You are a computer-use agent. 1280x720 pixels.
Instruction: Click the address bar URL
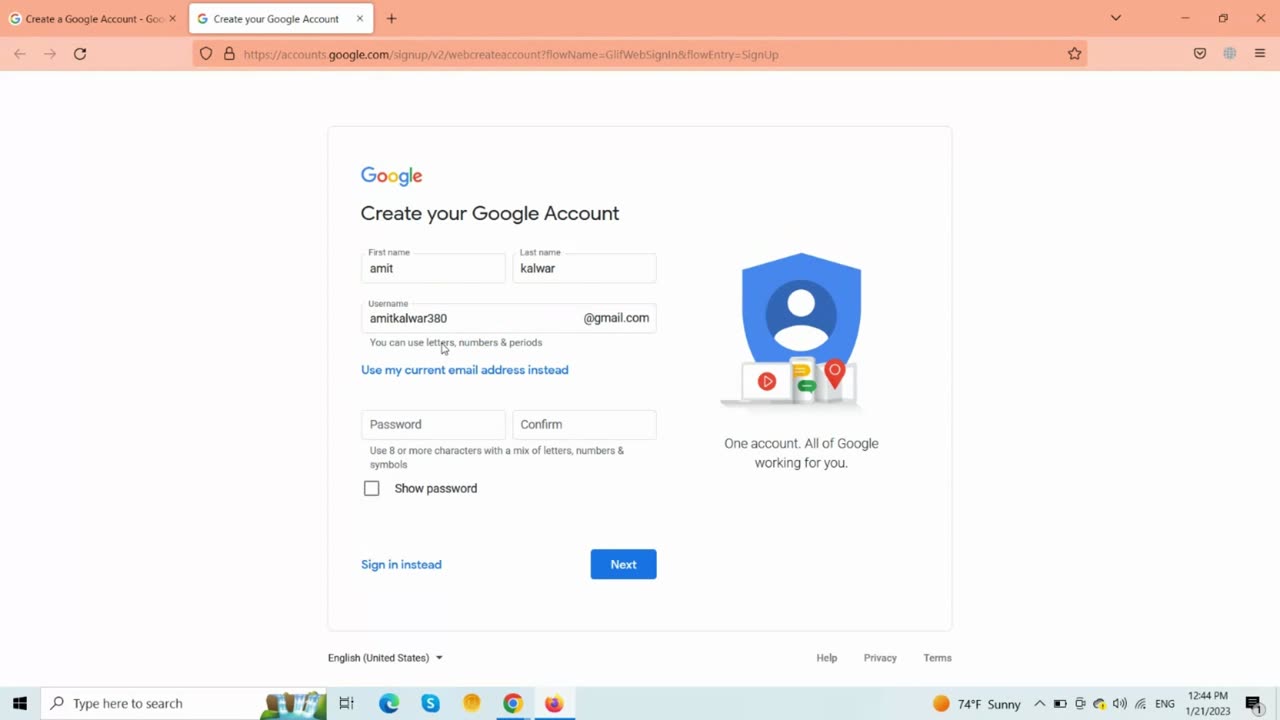point(510,54)
